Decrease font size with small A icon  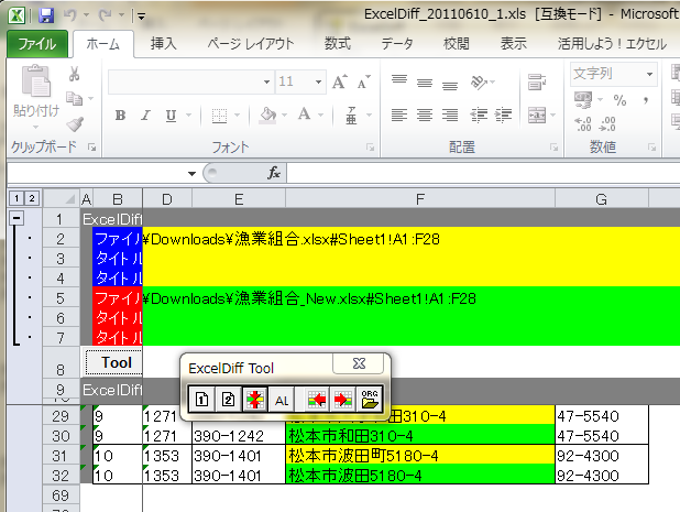pyautogui.click(x=363, y=82)
